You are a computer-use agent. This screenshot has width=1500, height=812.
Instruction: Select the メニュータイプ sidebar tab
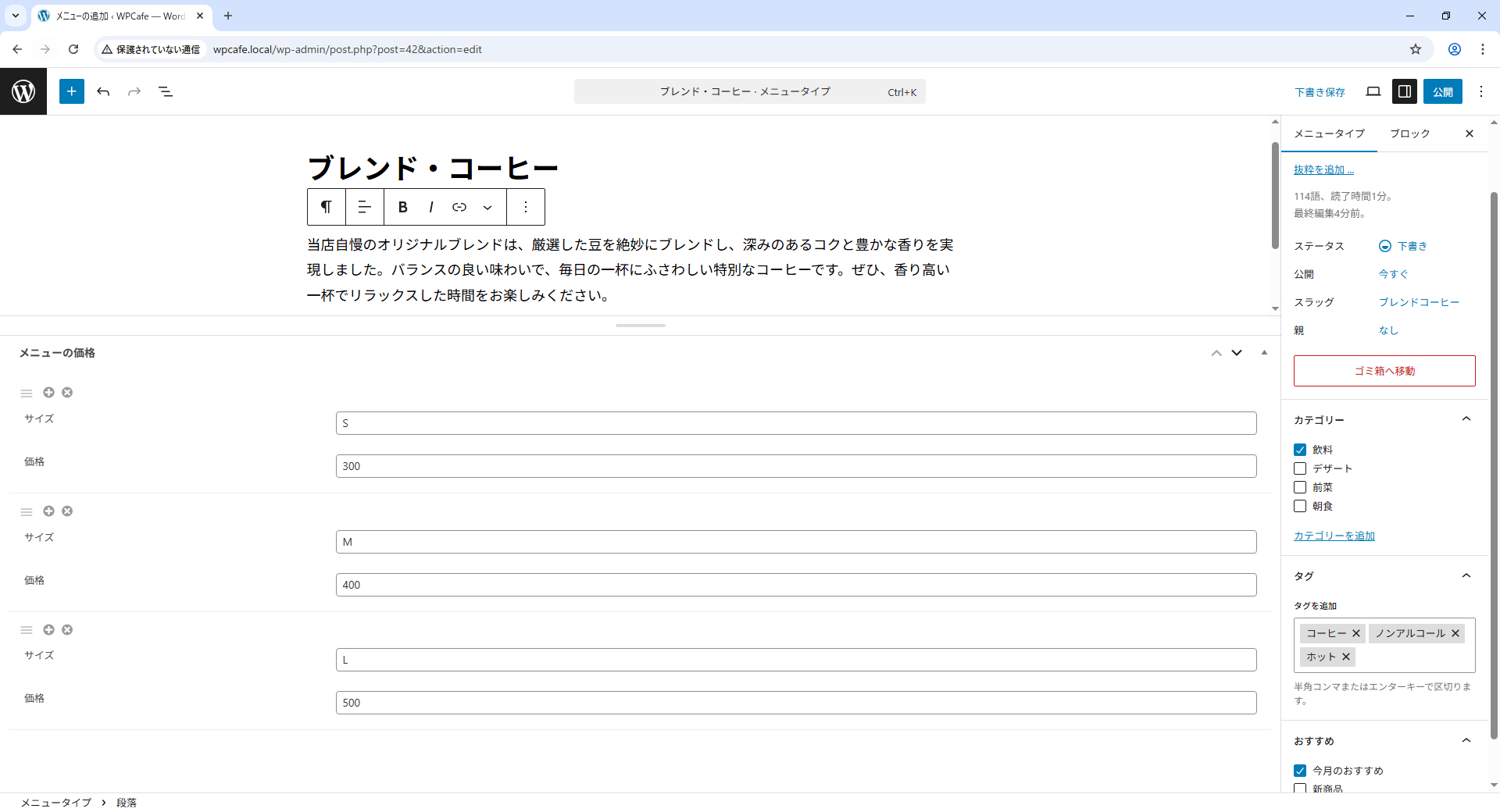pos(1329,134)
